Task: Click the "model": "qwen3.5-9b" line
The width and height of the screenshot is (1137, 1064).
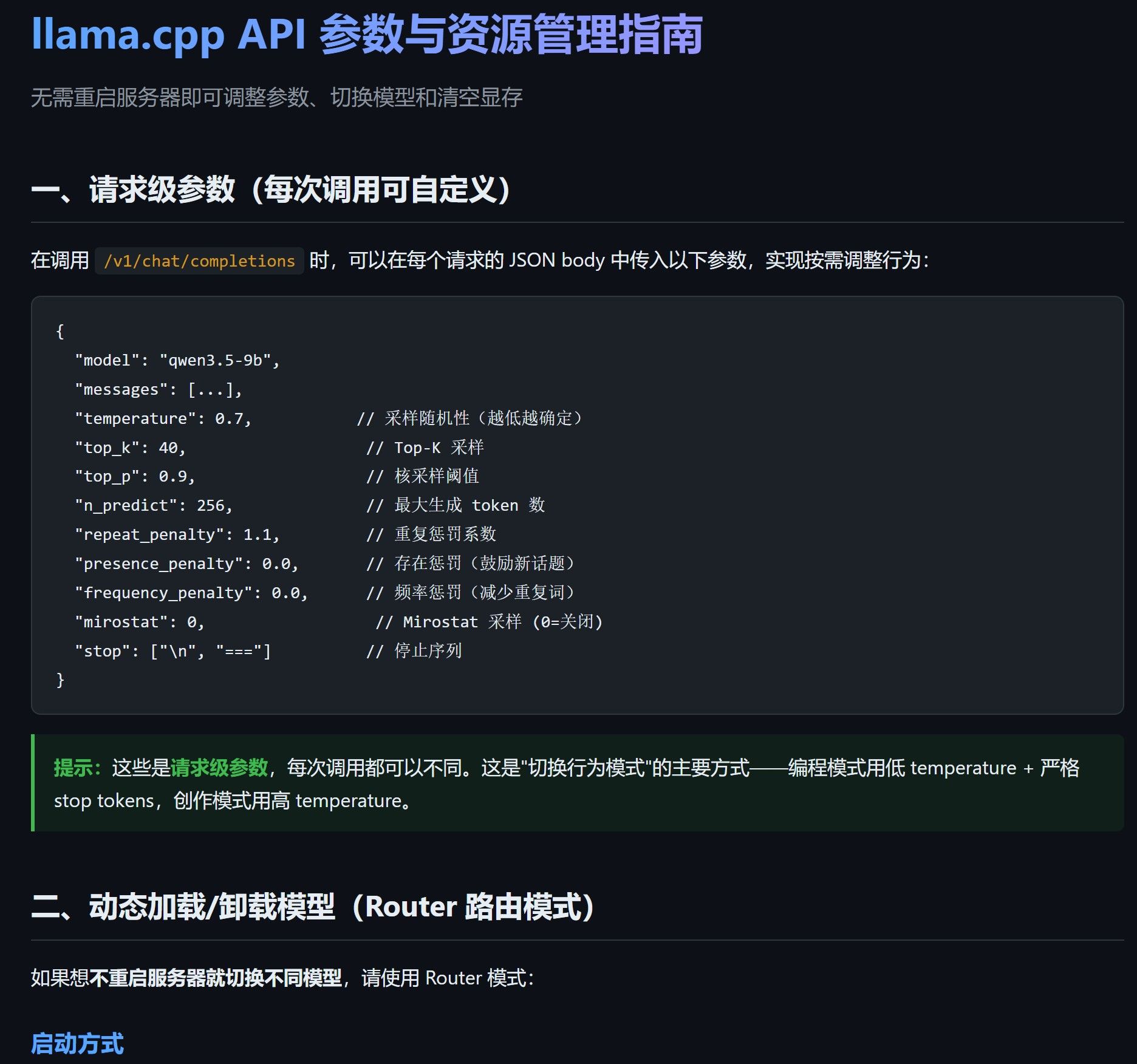Action: (177, 360)
